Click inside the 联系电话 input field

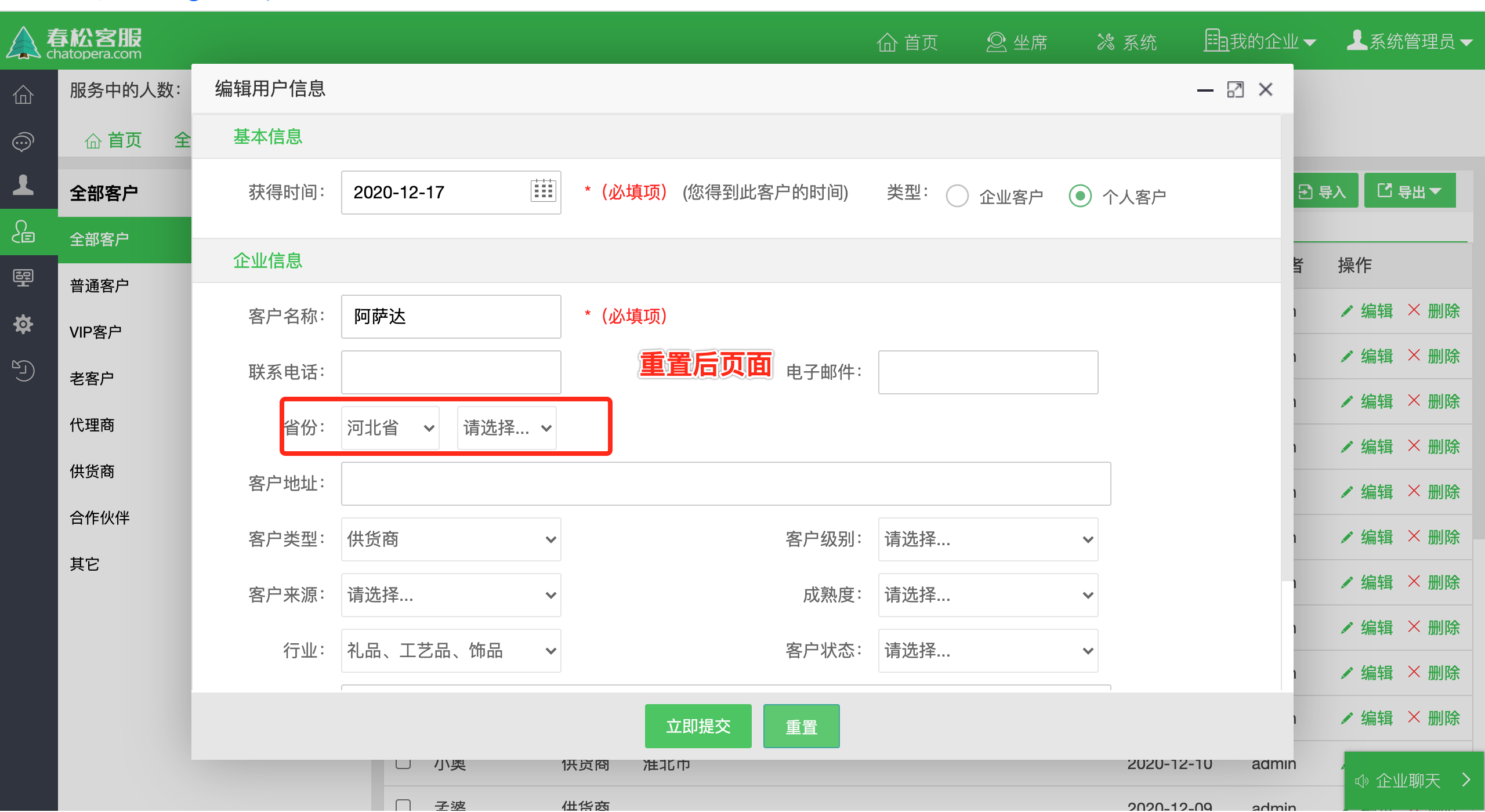pyautogui.click(x=451, y=372)
